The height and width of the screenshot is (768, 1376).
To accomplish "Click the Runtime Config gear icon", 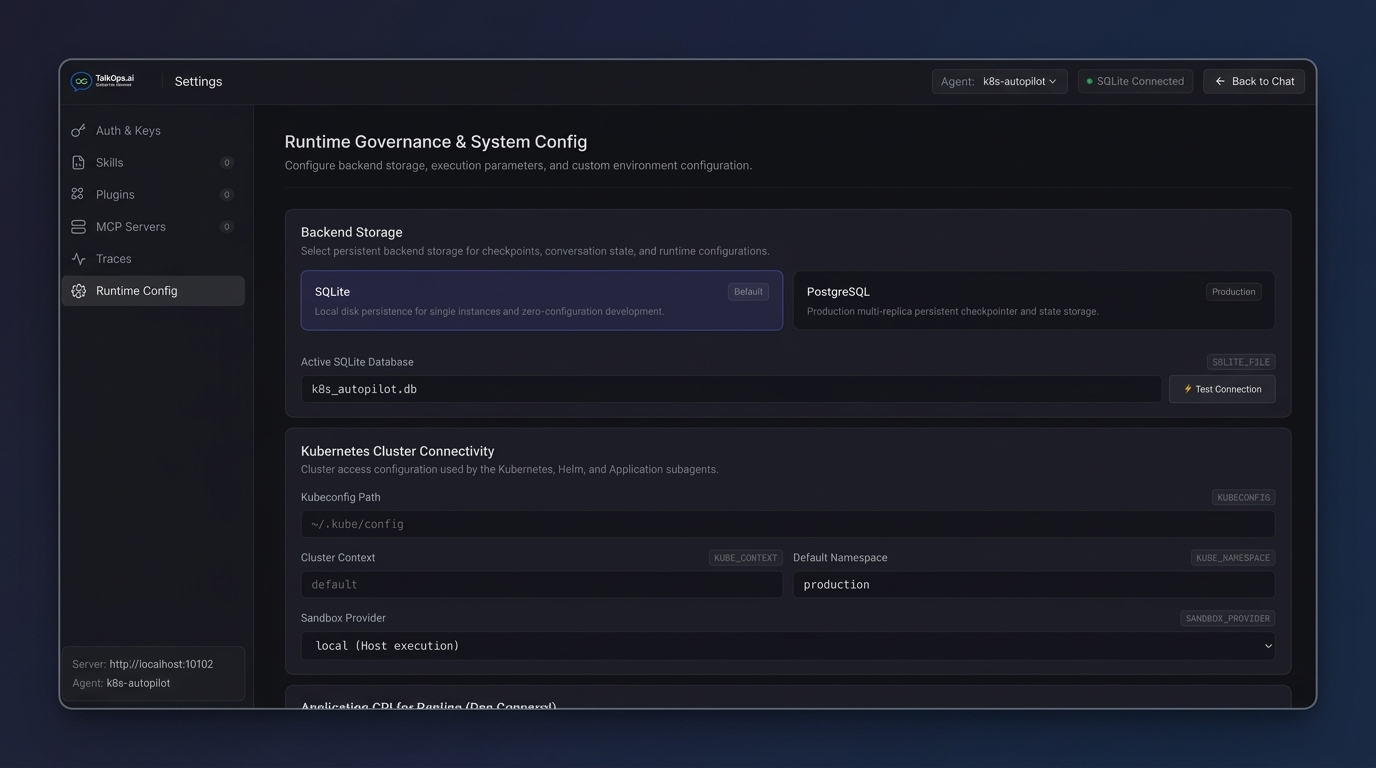I will point(78,291).
